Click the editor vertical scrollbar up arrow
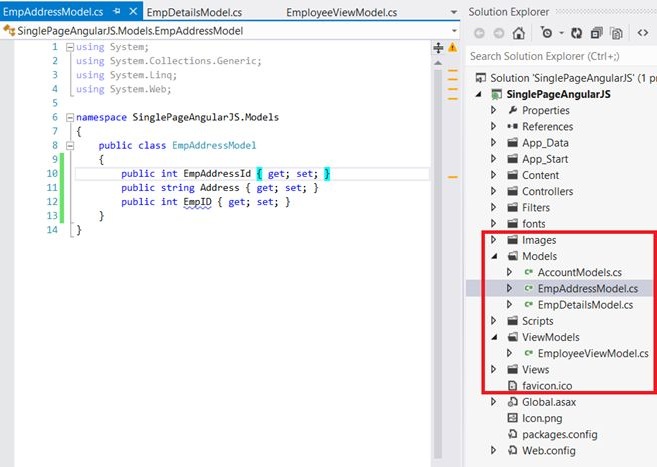 click(438, 63)
